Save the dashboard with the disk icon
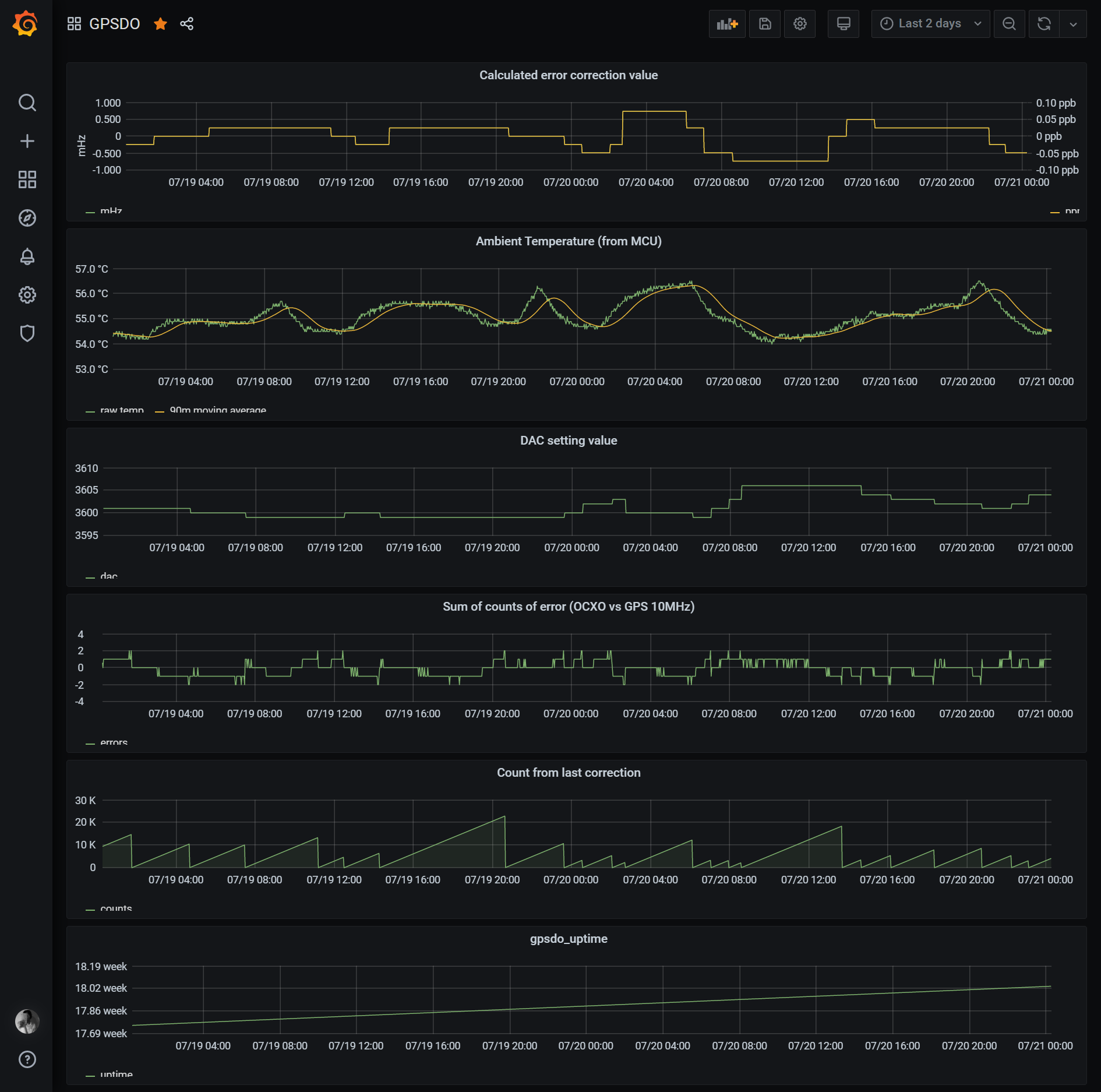The width and height of the screenshot is (1101, 1092). pyautogui.click(x=764, y=24)
